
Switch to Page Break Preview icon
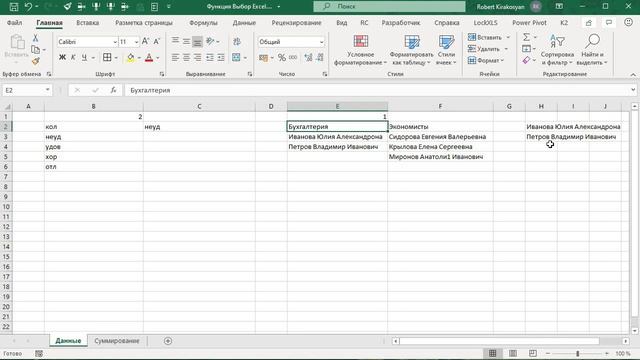click(x=533, y=353)
